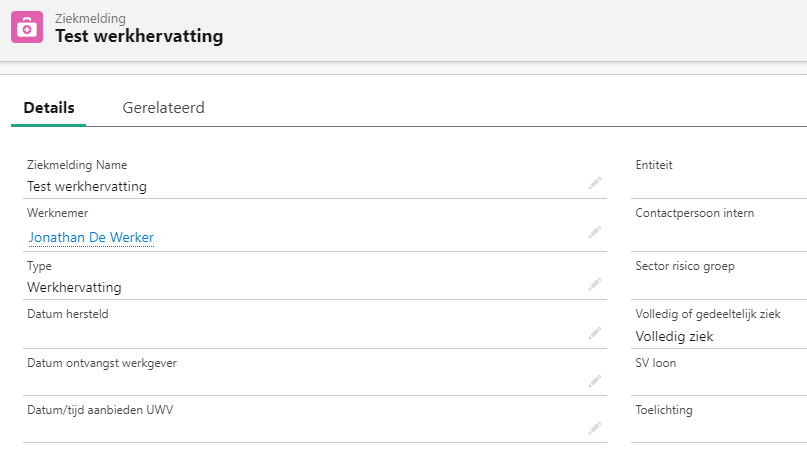Edit the Ziekmelding Name field via pencil
The width and height of the screenshot is (807, 450).
pos(595,183)
